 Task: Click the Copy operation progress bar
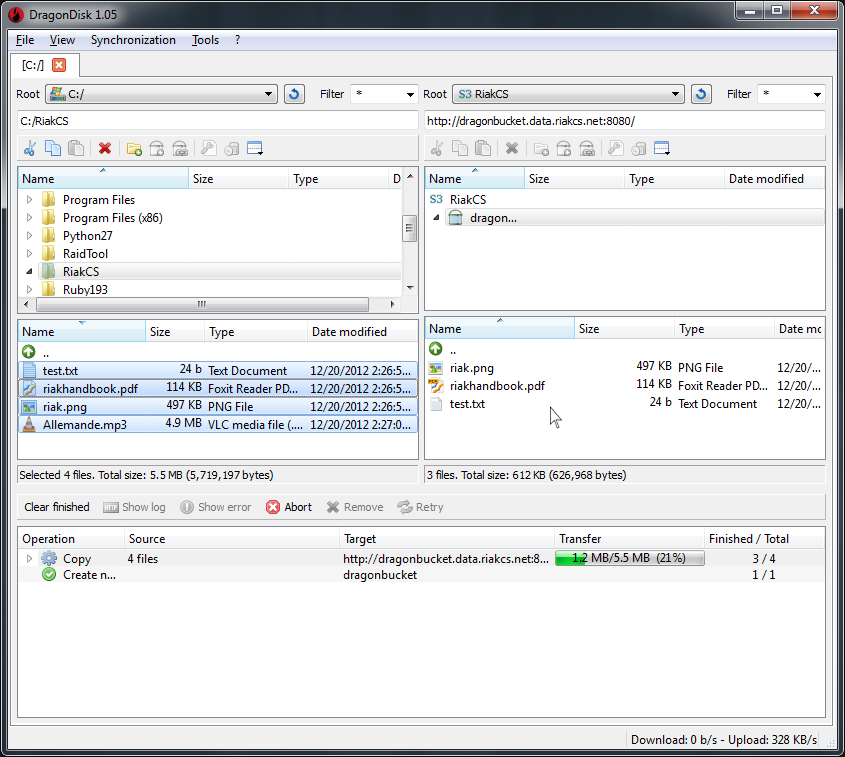pos(629,559)
